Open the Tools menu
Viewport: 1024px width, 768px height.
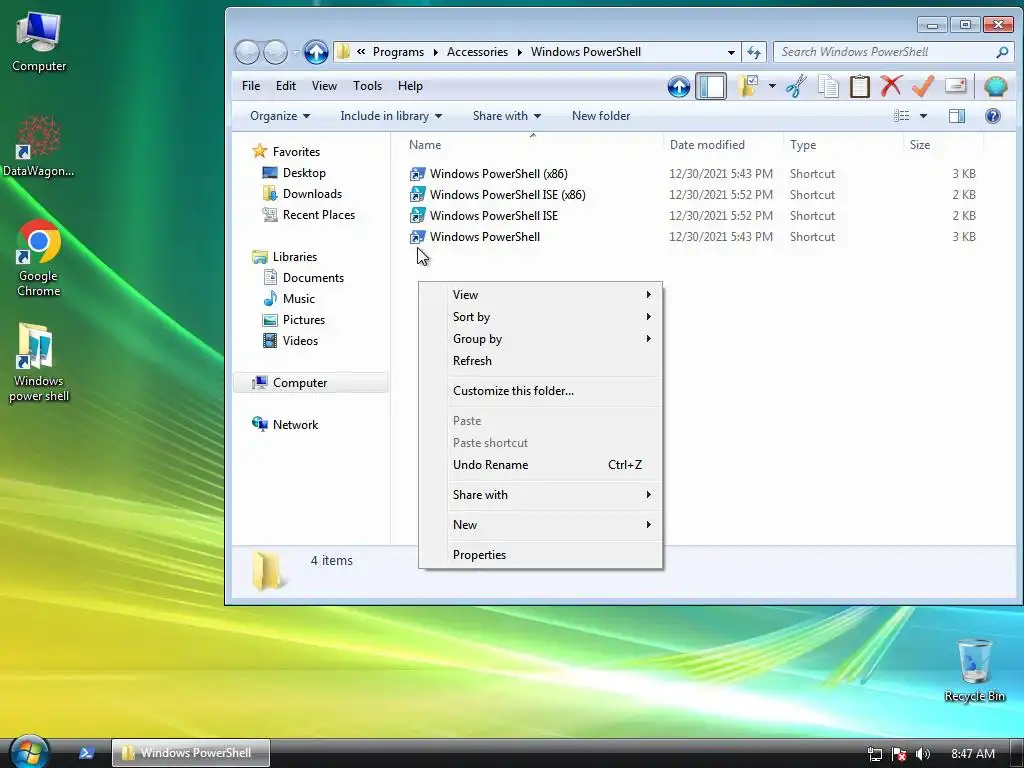pyautogui.click(x=367, y=86)
